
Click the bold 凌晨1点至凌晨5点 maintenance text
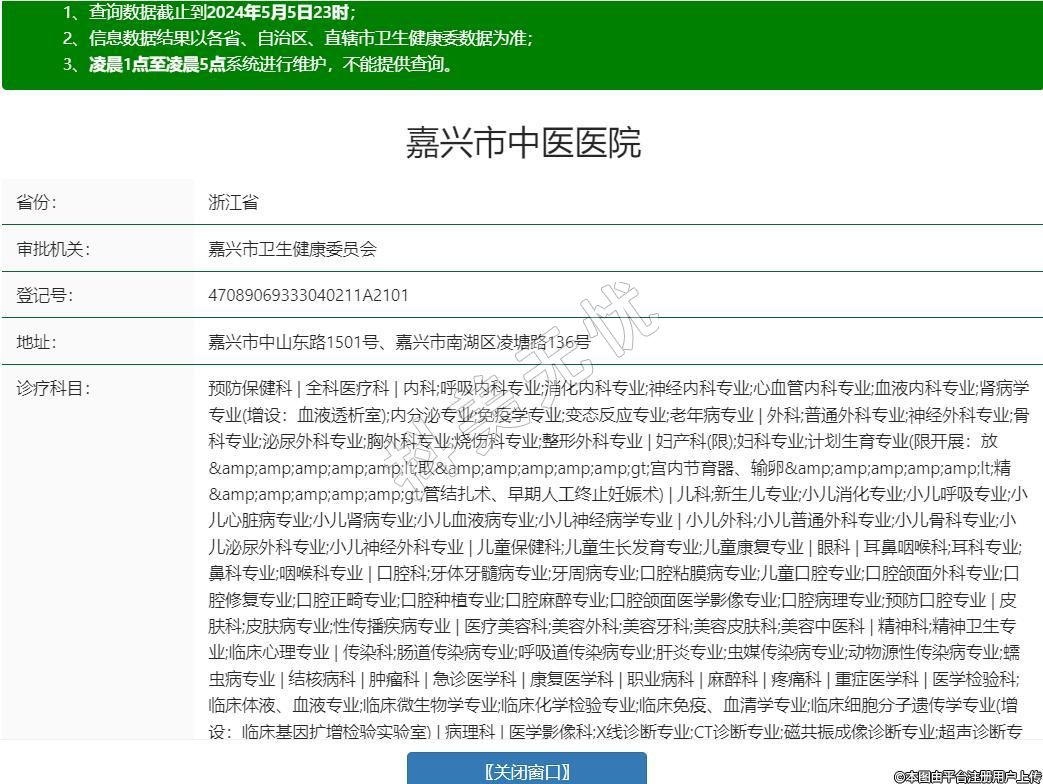click(x=157, y=65)
